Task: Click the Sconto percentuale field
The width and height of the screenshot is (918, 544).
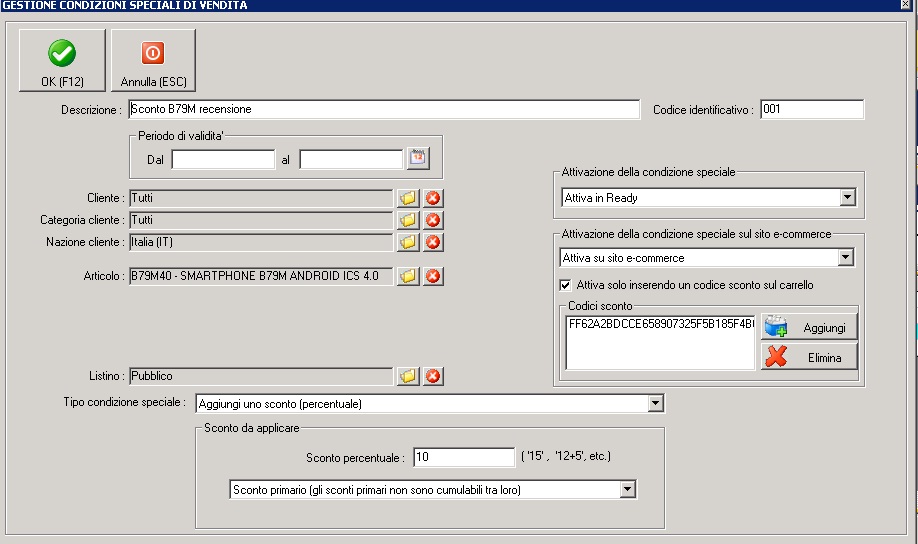Action: coord(464,457)
